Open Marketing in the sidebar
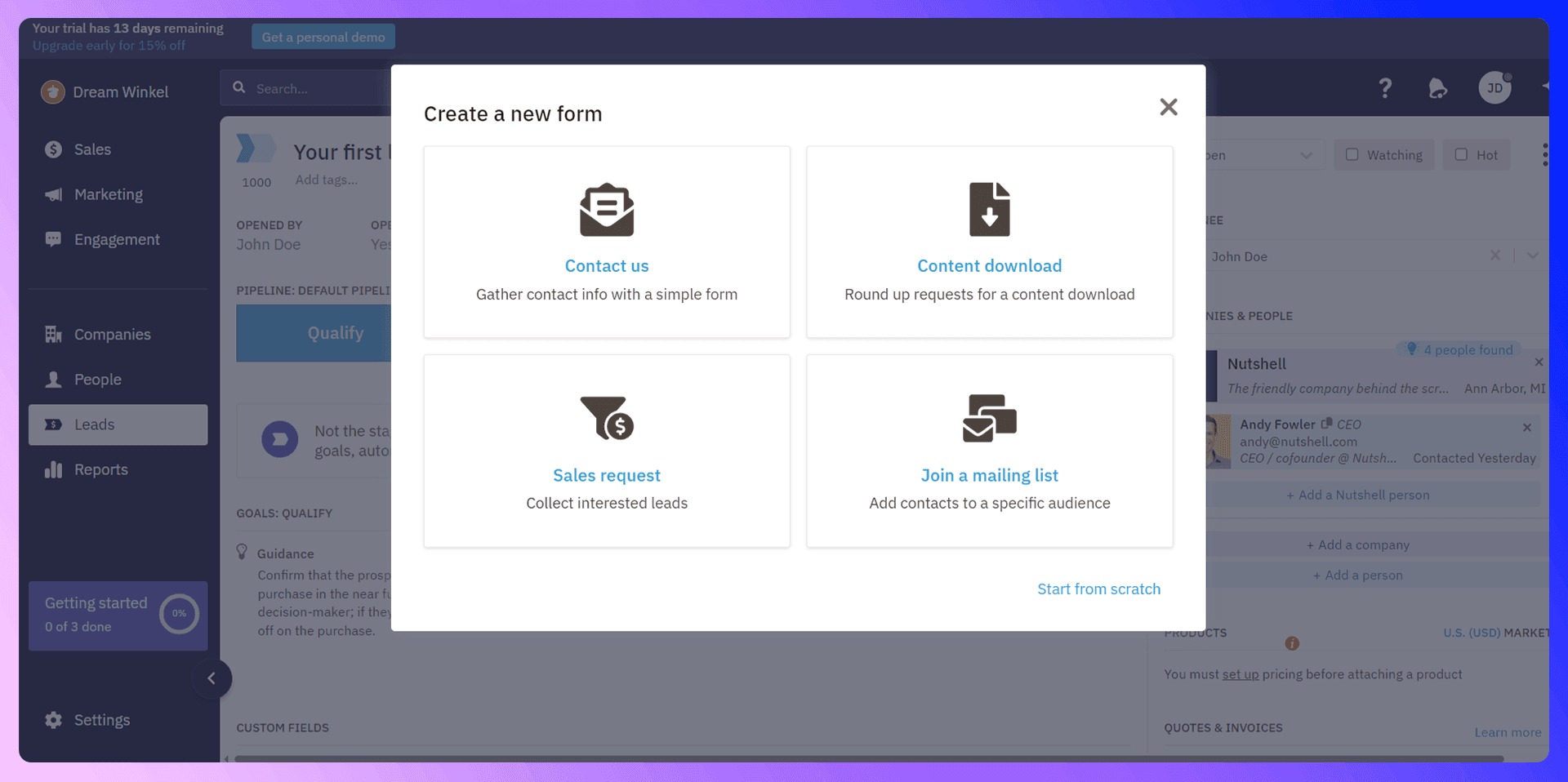The width and height of the screenshot is (1568, 782). [118, 194]
